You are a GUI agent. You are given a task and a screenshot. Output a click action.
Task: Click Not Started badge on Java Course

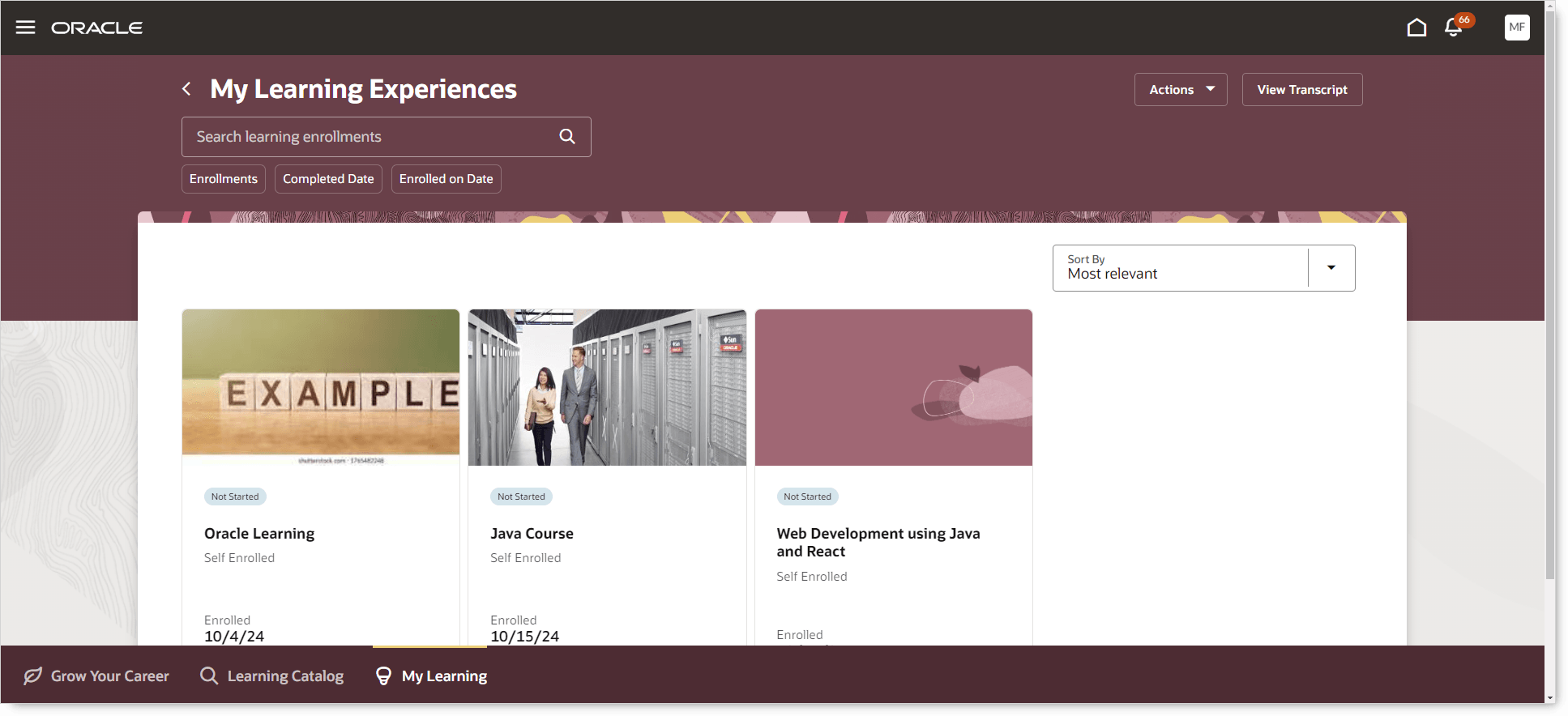click(x=521, y=497)
